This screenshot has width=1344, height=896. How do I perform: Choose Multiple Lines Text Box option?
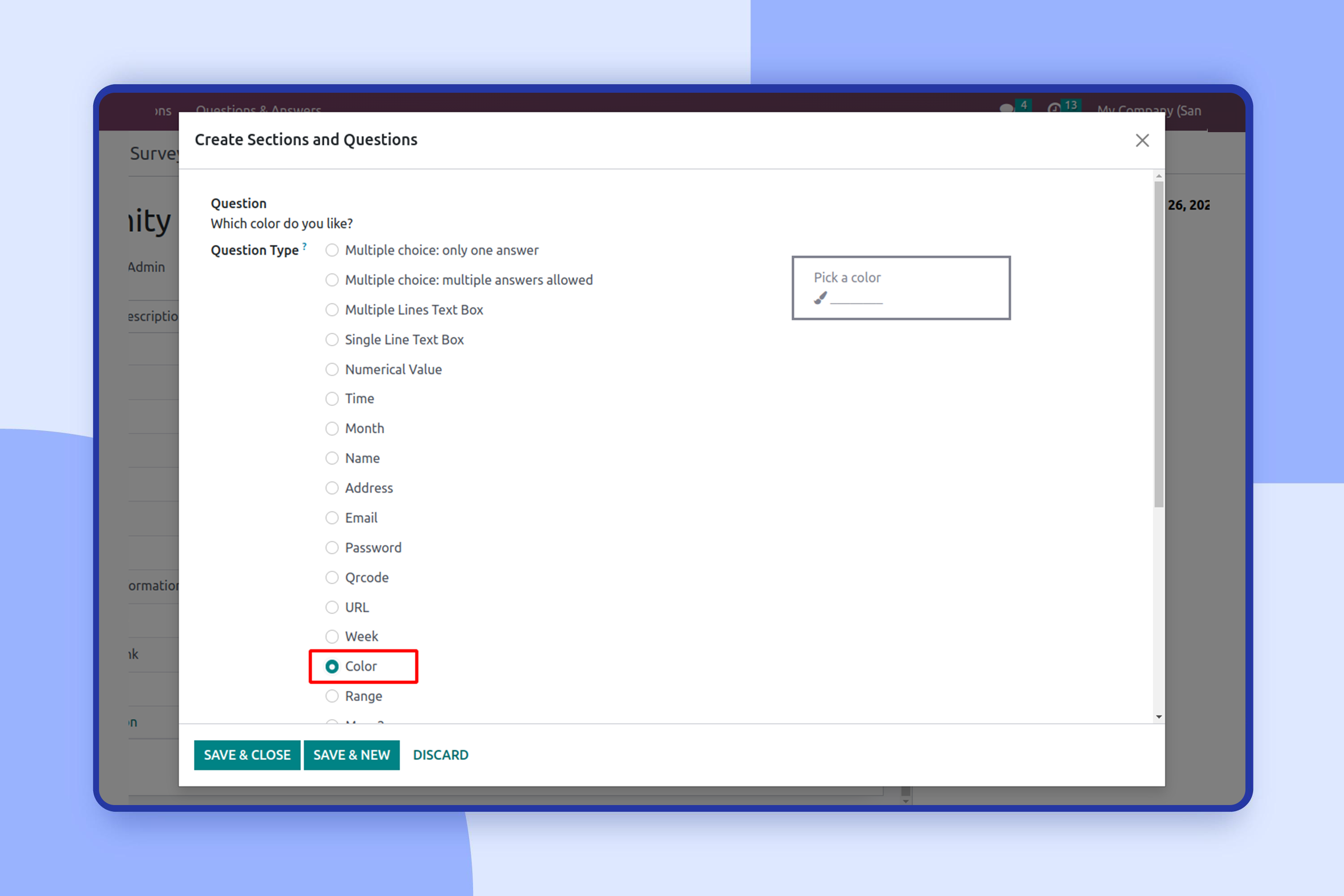(332, 310)
